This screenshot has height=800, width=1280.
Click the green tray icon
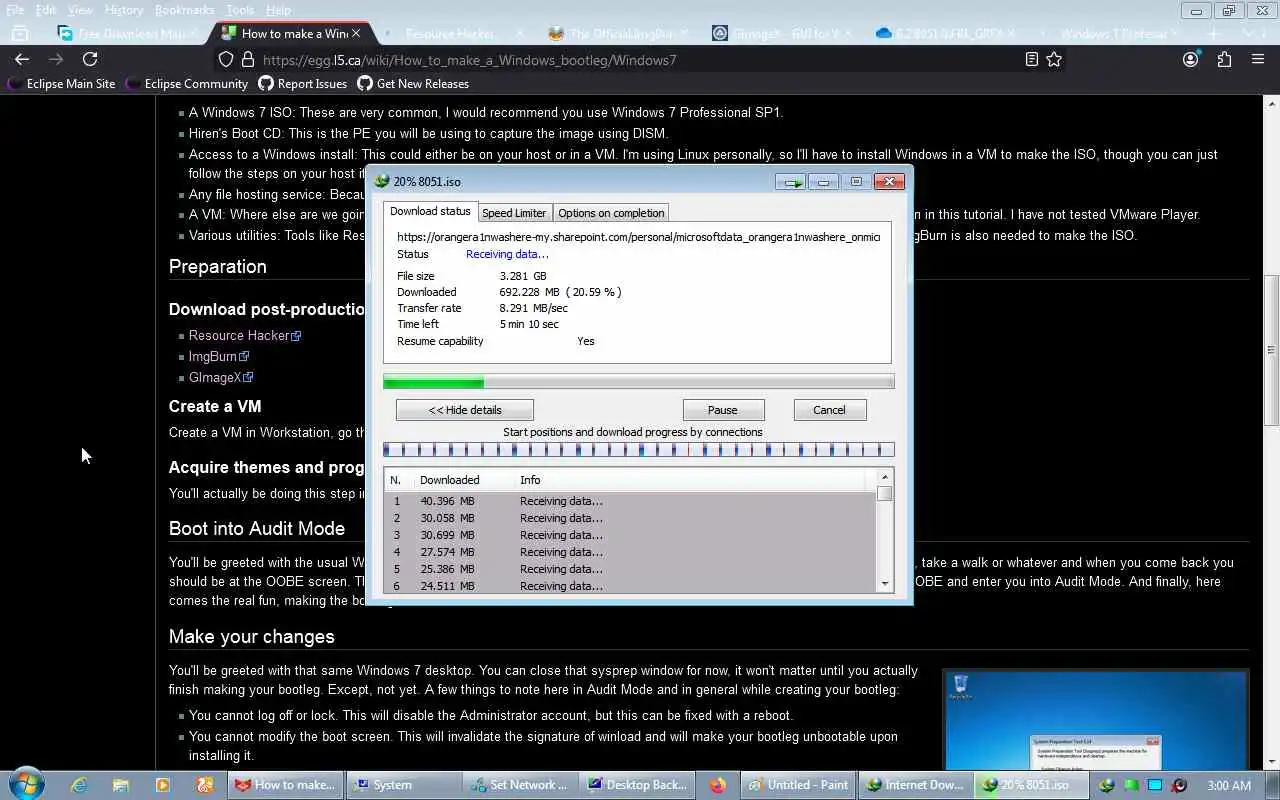pos(1131,785)
